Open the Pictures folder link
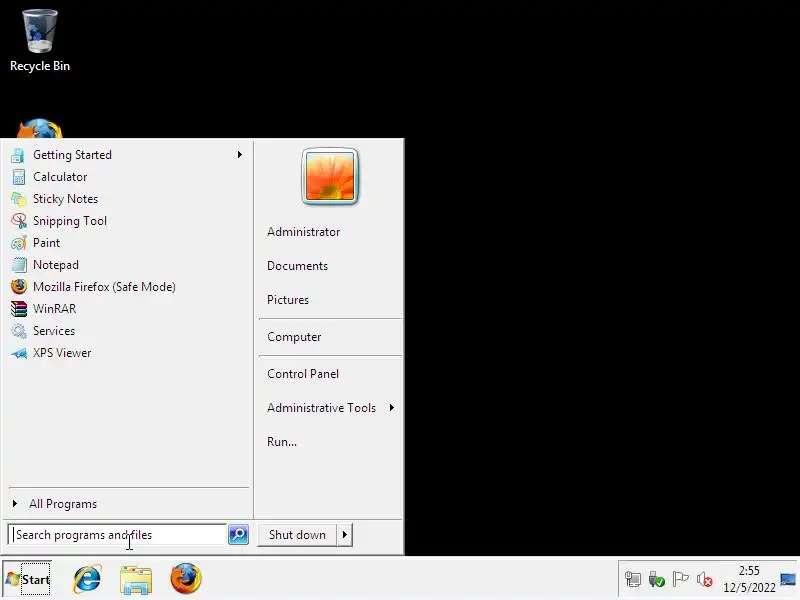This screenshot has height=600, width=800. 288,300
